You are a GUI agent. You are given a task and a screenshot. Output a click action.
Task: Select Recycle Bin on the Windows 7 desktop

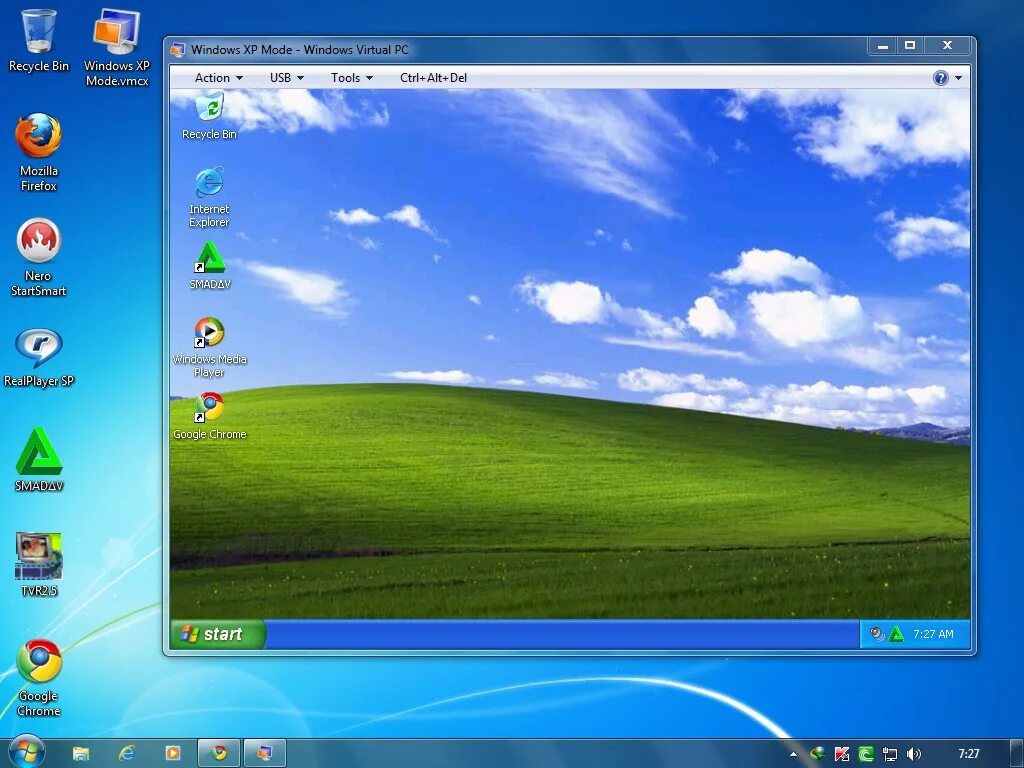[x=39, y=40]
